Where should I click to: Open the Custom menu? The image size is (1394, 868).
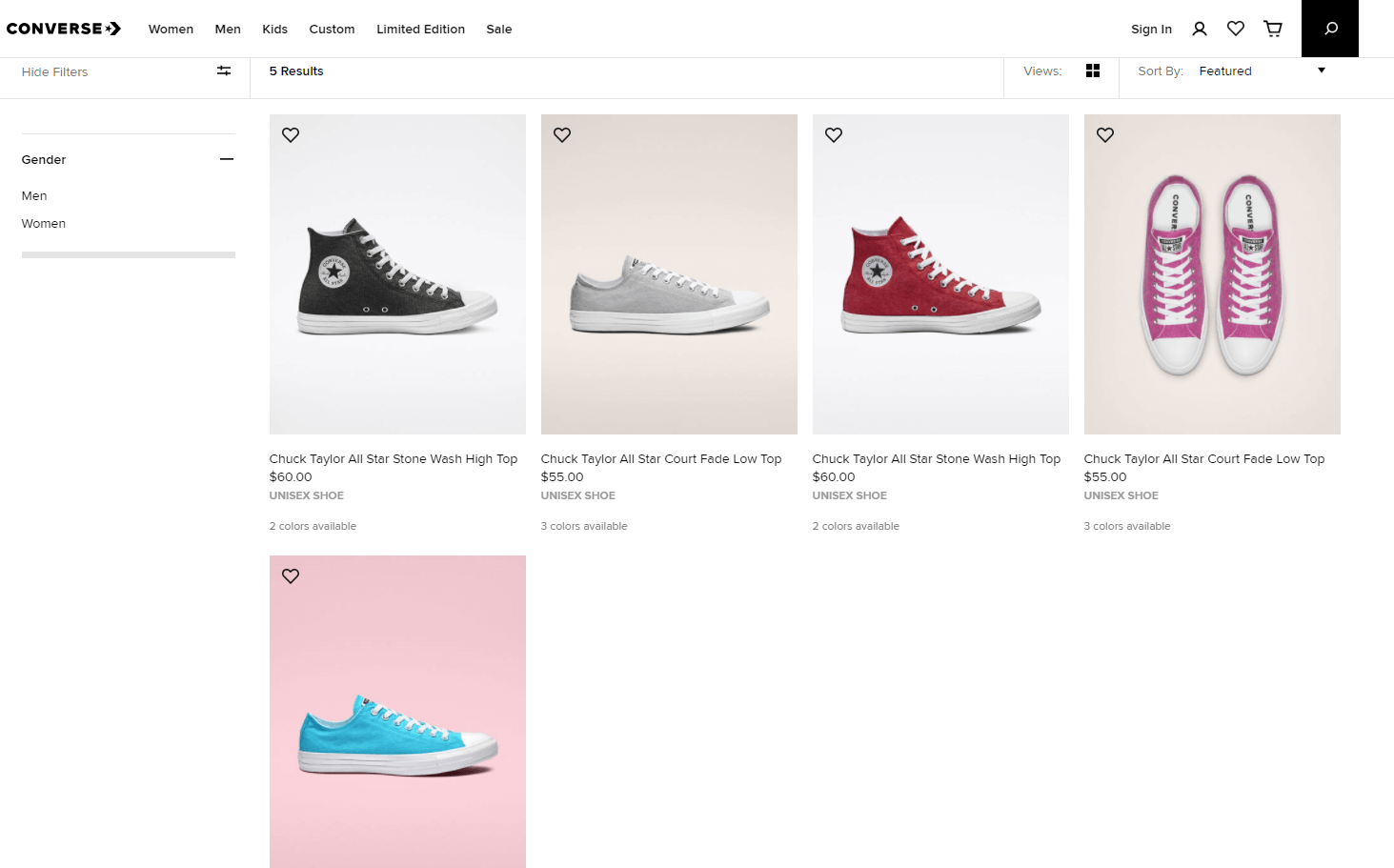pyautogui.click(x=332, y=30)
